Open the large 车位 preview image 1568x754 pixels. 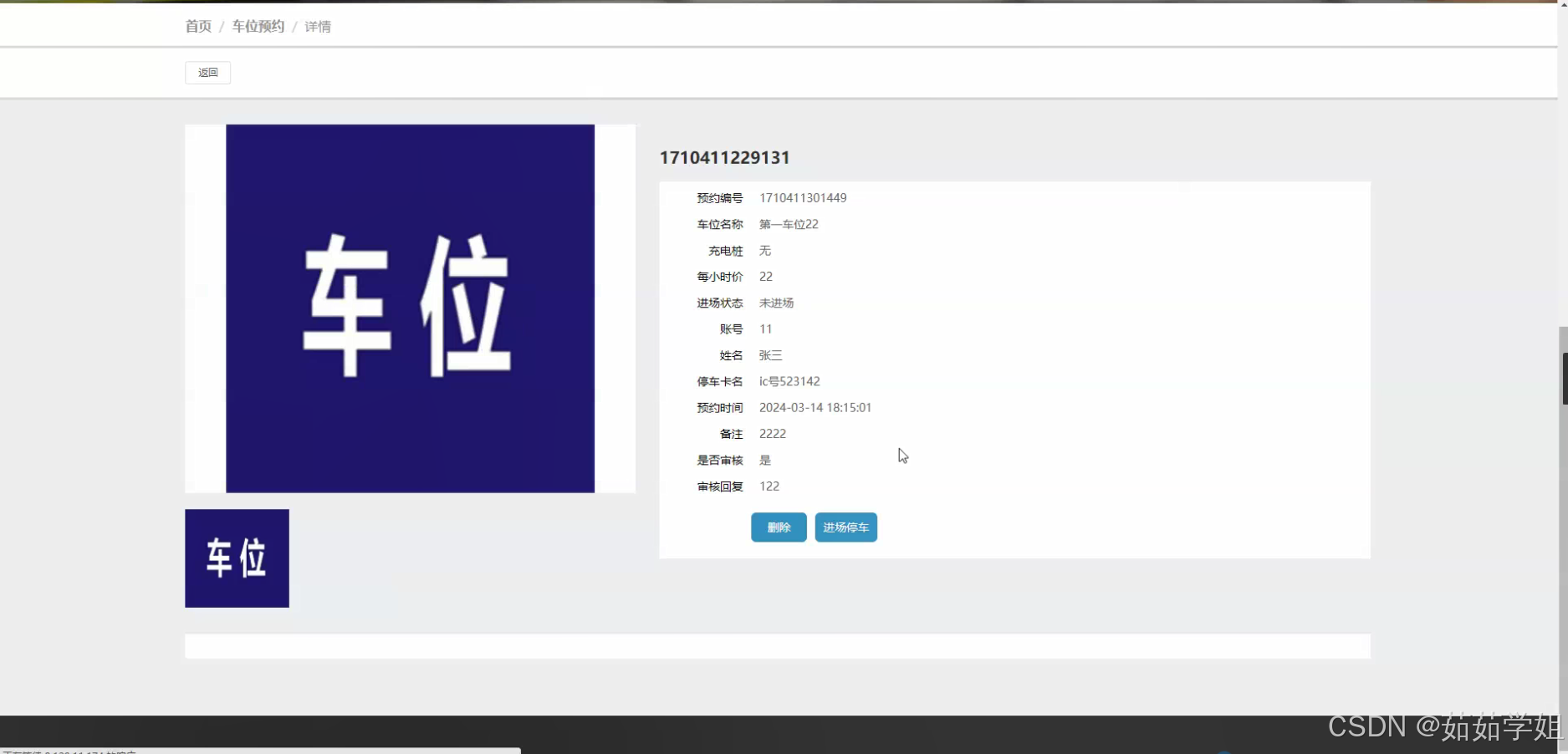[x=410, y=308]
